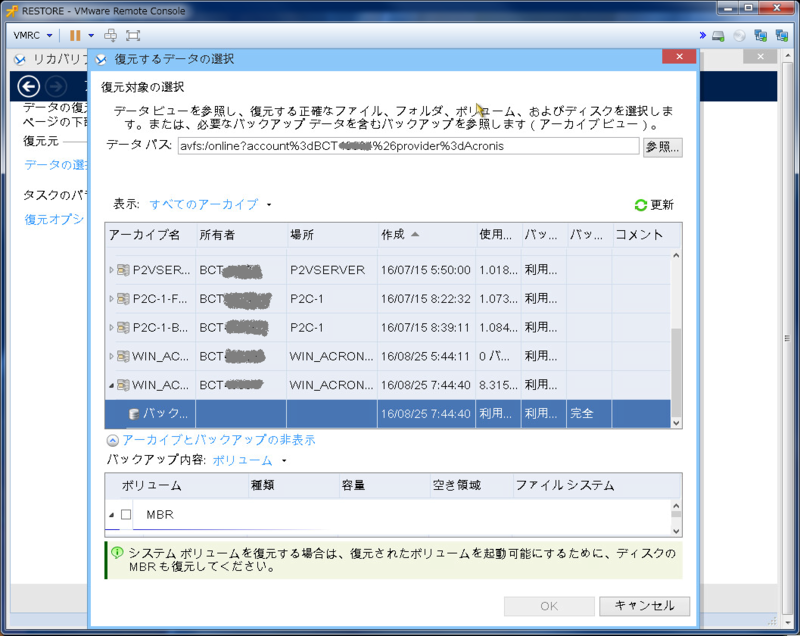Click the send Ctrl+Alt+Del toolbar icon

coord(110,35)
